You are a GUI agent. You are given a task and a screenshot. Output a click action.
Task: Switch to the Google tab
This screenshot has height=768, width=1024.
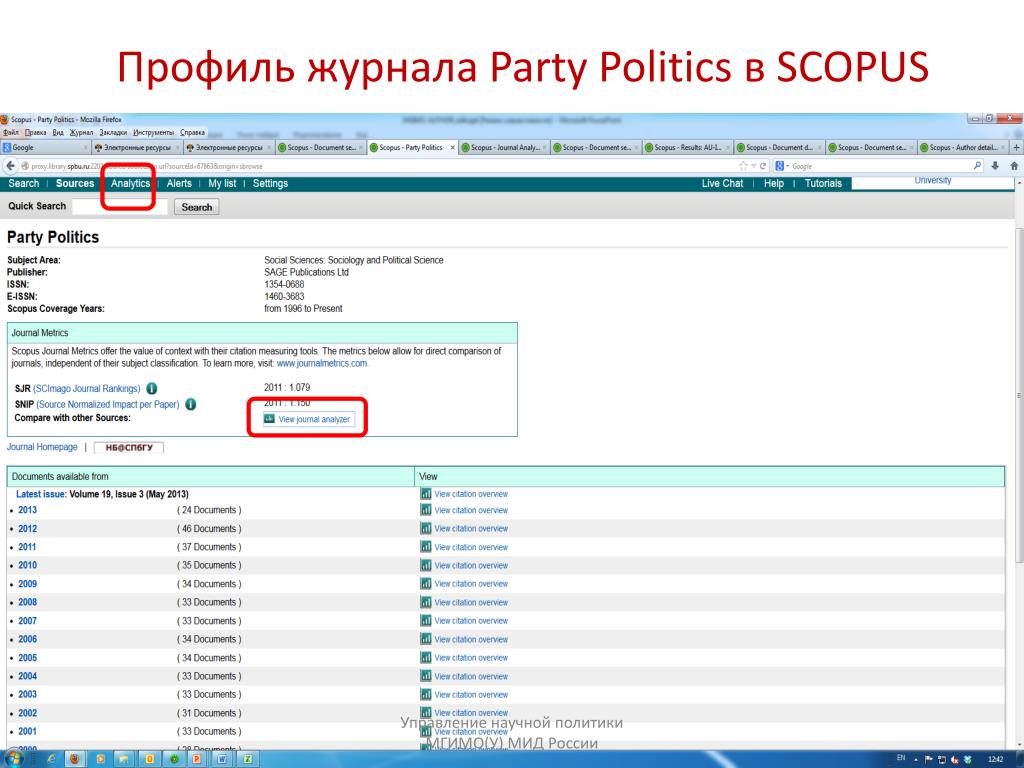pyautogui.click(x=46, y=148)
